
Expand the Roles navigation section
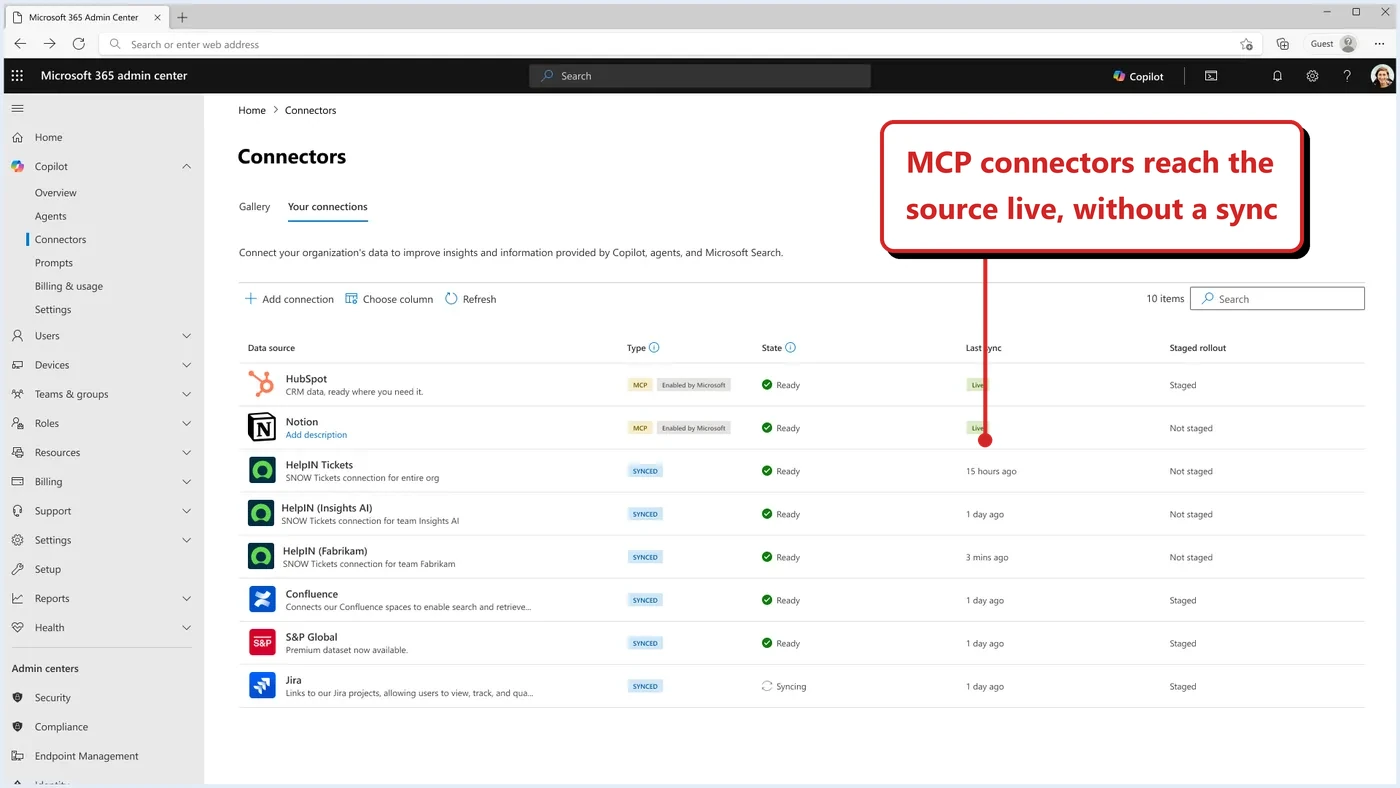pos(186,423)
